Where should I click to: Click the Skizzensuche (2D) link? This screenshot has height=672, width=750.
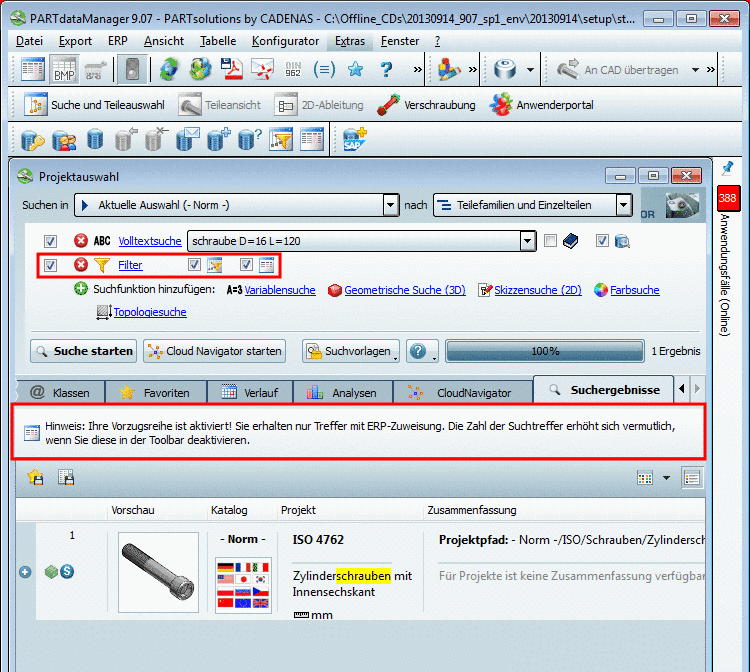pyautogui.click(x=538, y=290)
